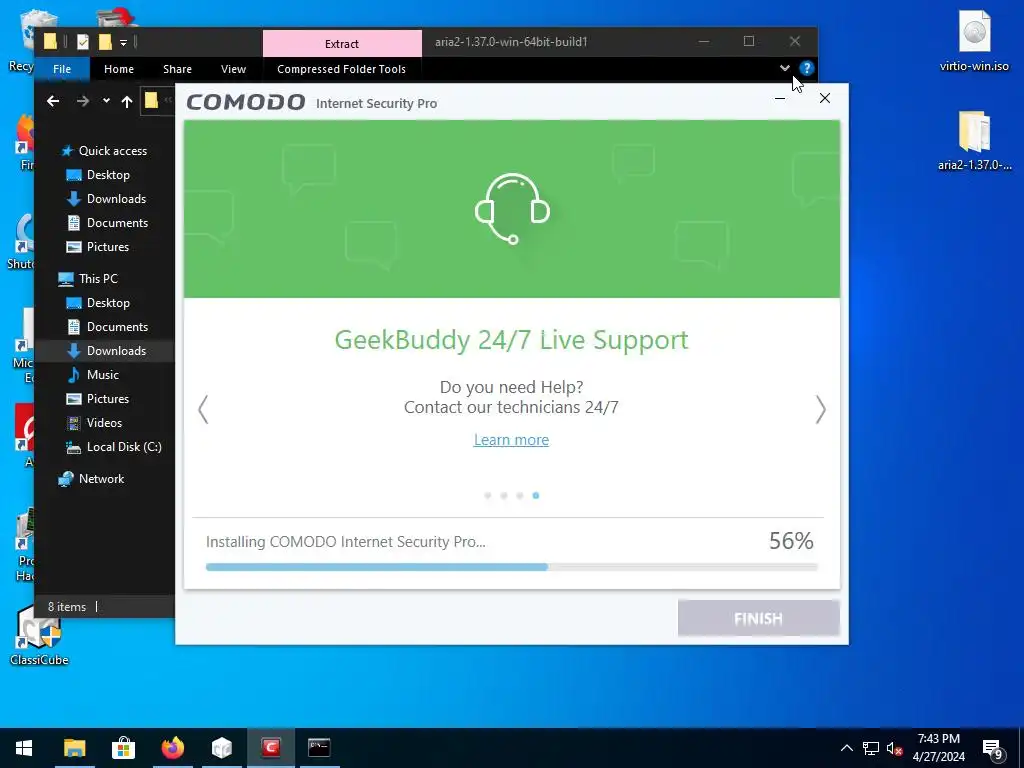Image resolution: width=1024 pixels, height=768 pixels.
Task: Click the Learn more link
Action: [511, 440]
